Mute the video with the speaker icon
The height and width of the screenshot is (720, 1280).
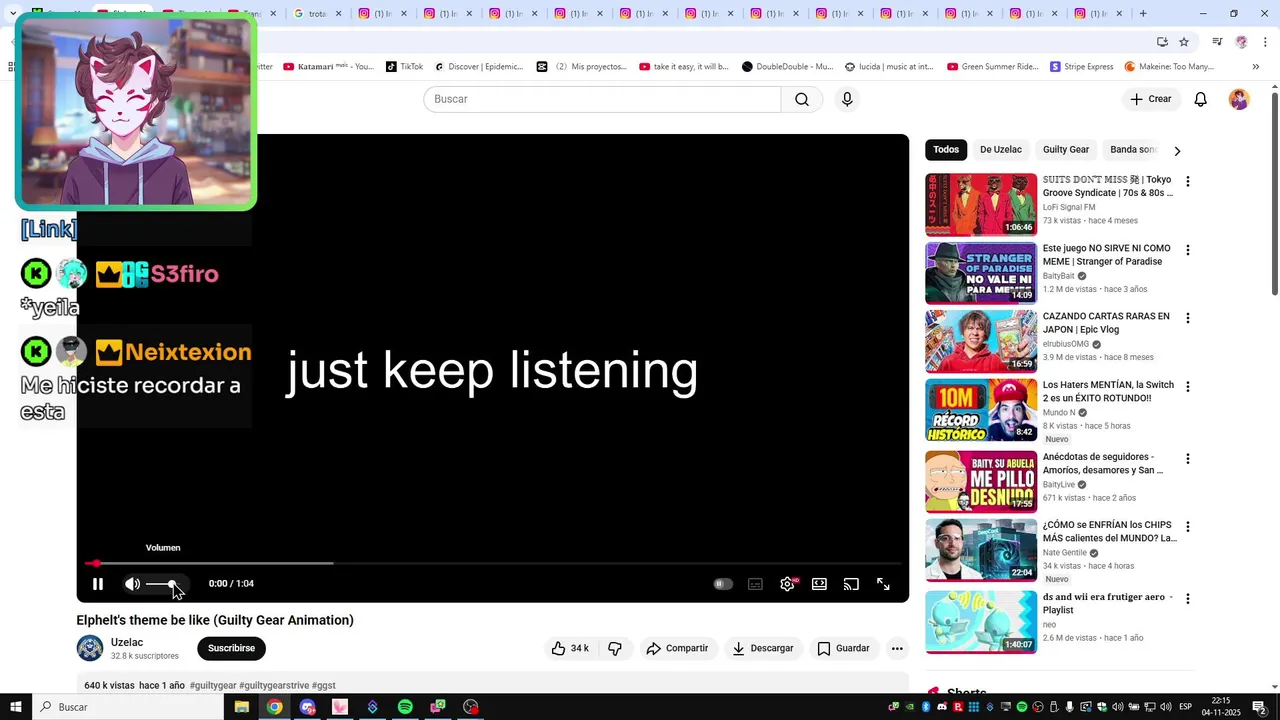pyautogui.click(x=132, y=584)
